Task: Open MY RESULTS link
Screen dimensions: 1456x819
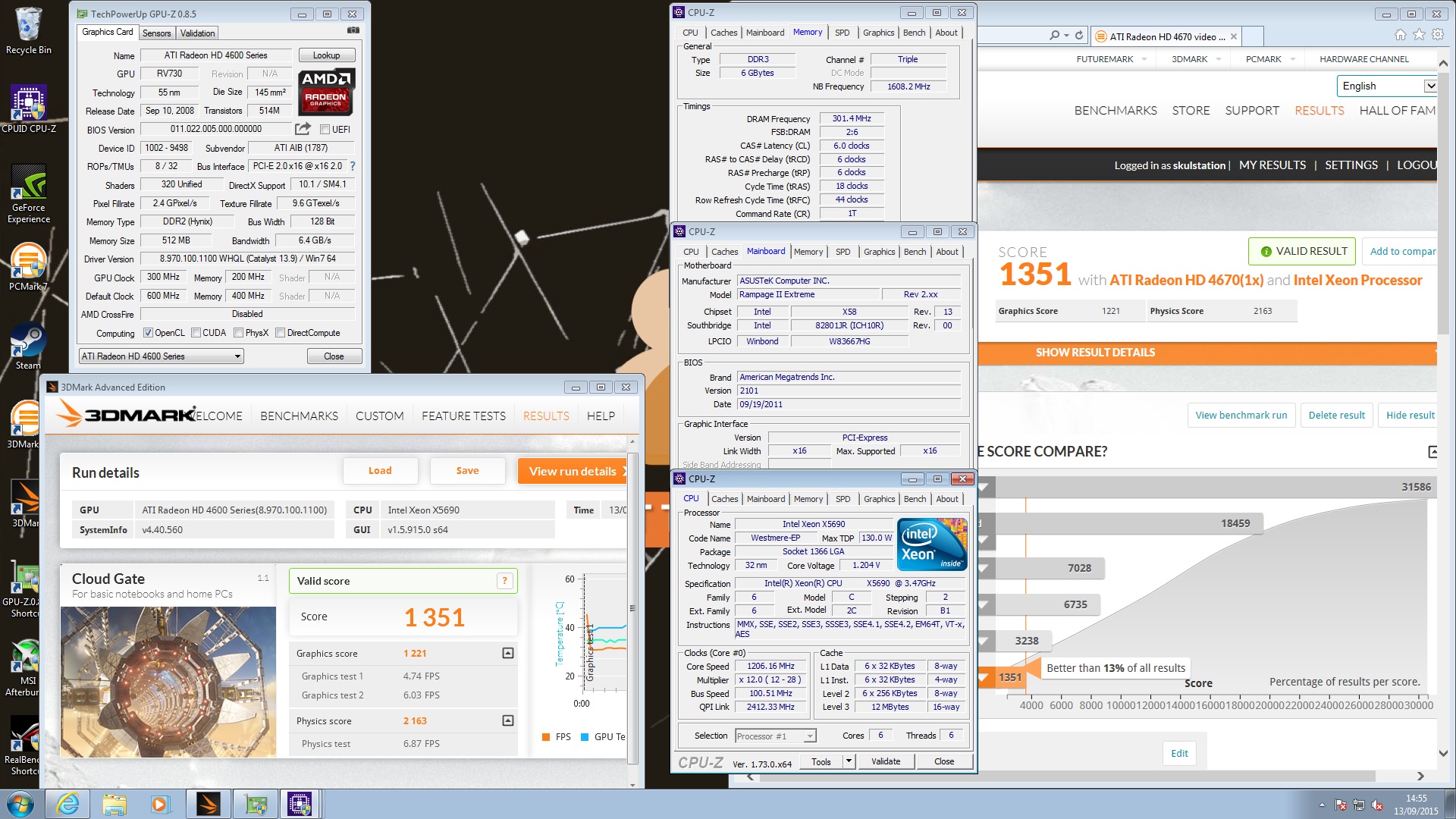Action: click(x=1272, y=165)
